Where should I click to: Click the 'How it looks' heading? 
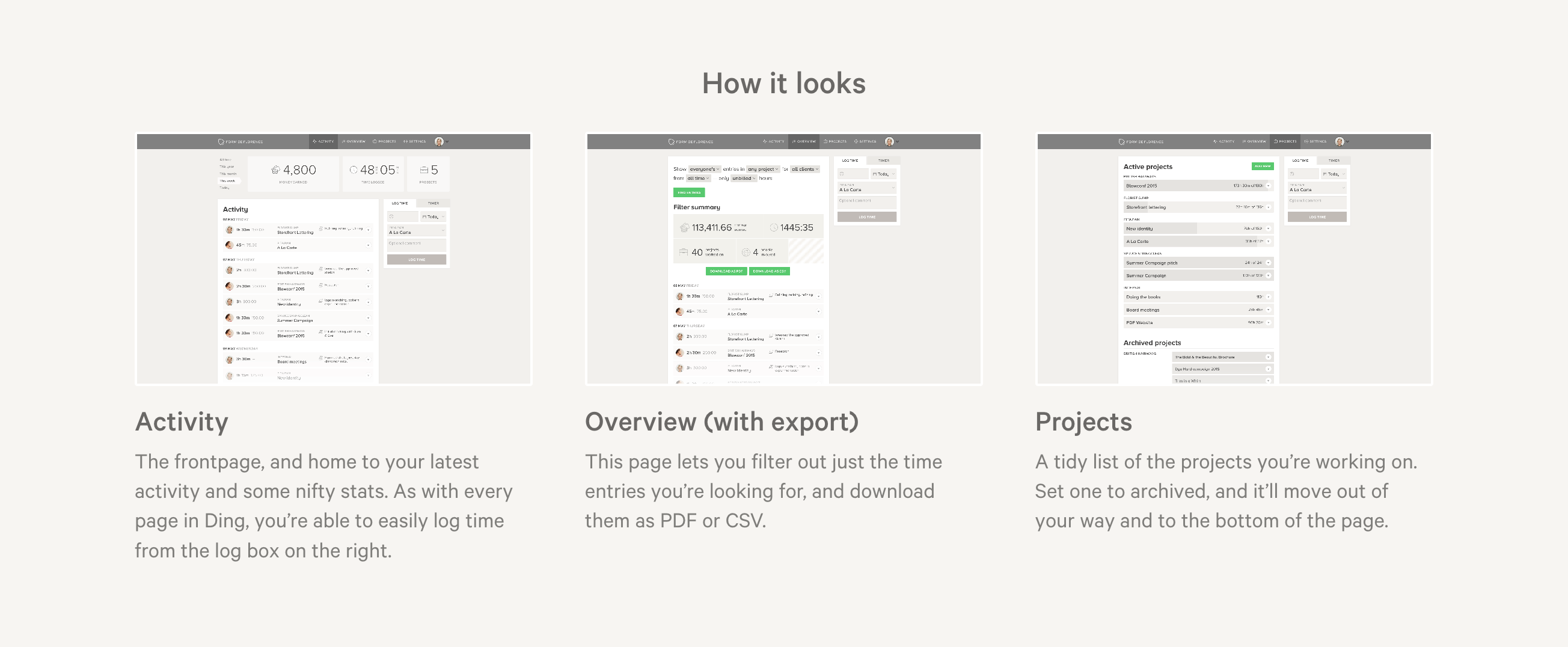pyautogui.click(x=784, y=84)
